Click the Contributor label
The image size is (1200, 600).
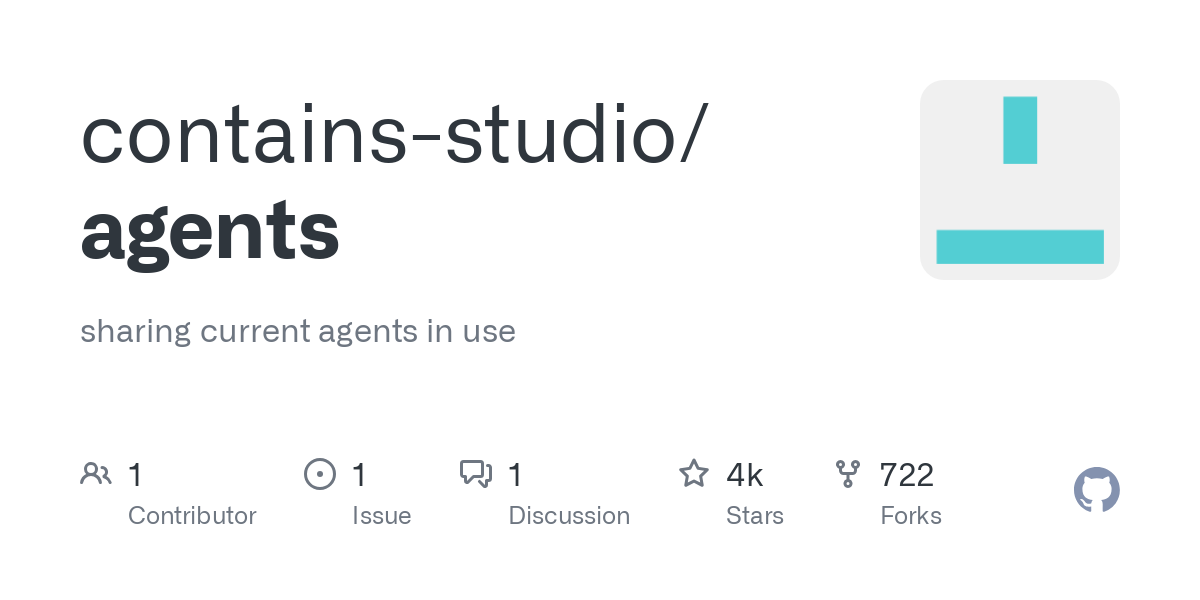[192, 516]
